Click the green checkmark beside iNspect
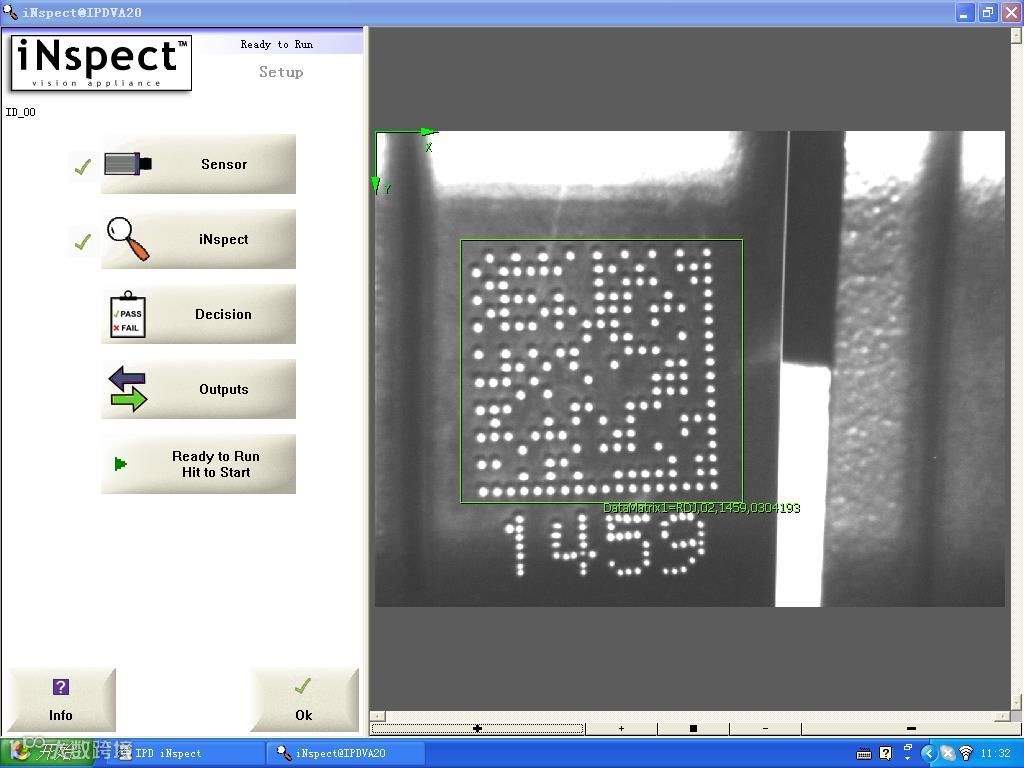Viewport: 1024px width, 768px height. pyautogui.click(x=82, y=242)
